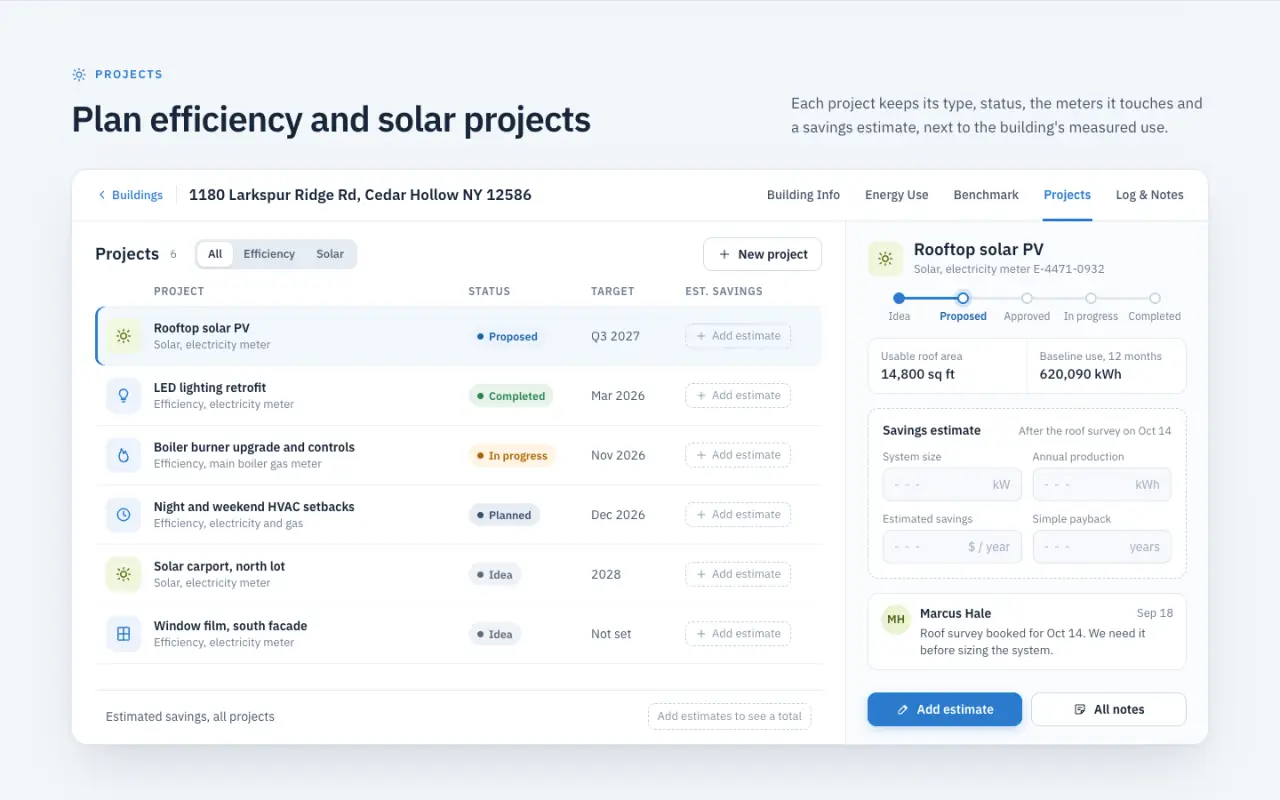
Task: Select the Projects tab
Action: pyautogui.click(x=1067, y=195)
